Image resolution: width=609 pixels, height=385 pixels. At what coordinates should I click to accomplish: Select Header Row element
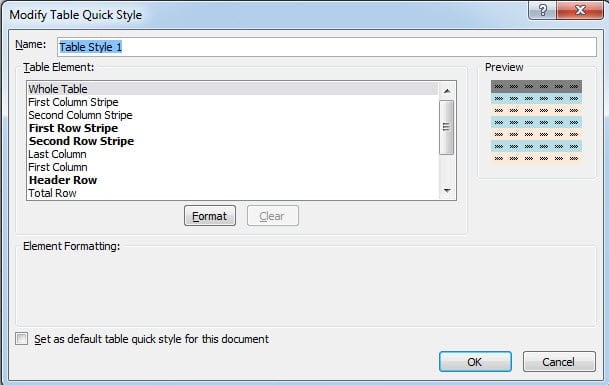[233, 180]
